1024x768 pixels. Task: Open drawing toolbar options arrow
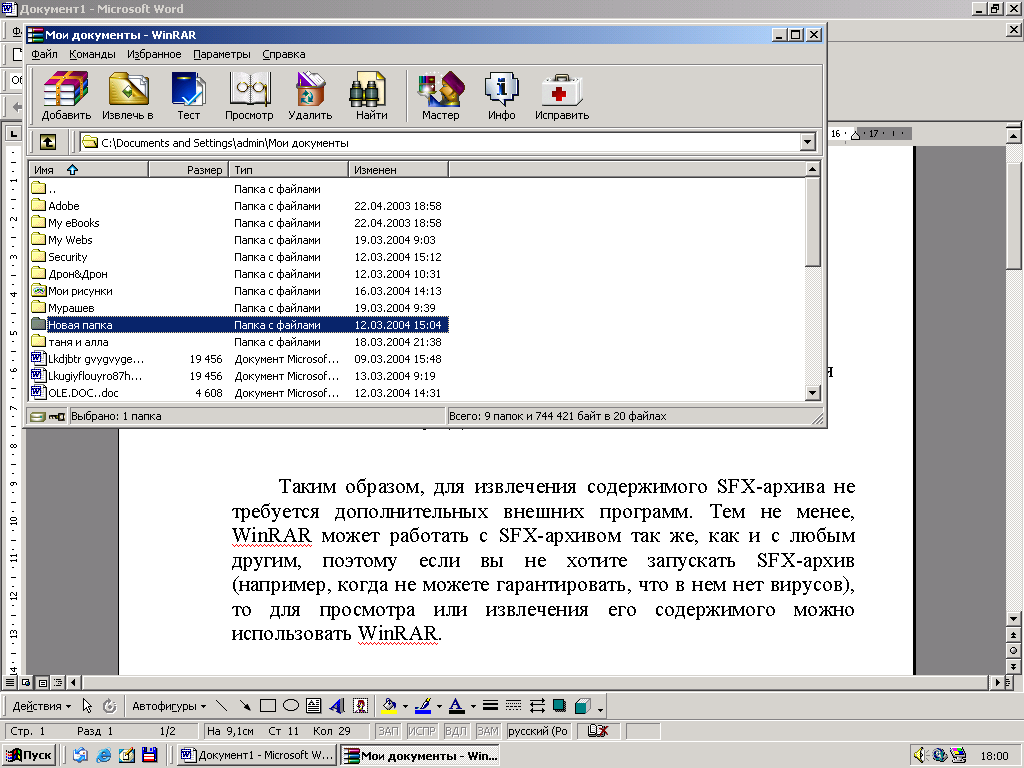tap(600, 708)
